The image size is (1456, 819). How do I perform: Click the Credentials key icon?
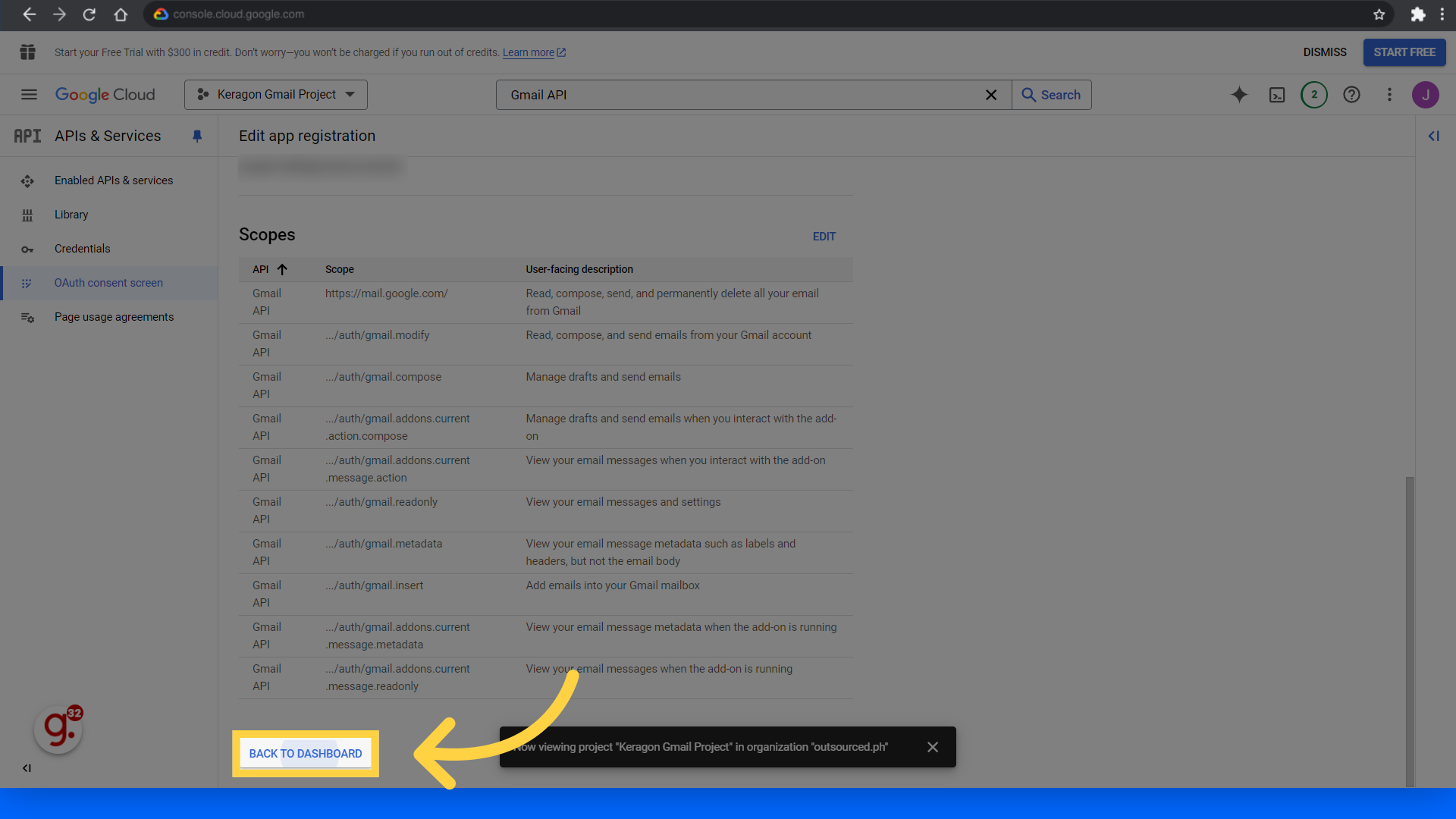pyautogui.click(x=27, y=249)
